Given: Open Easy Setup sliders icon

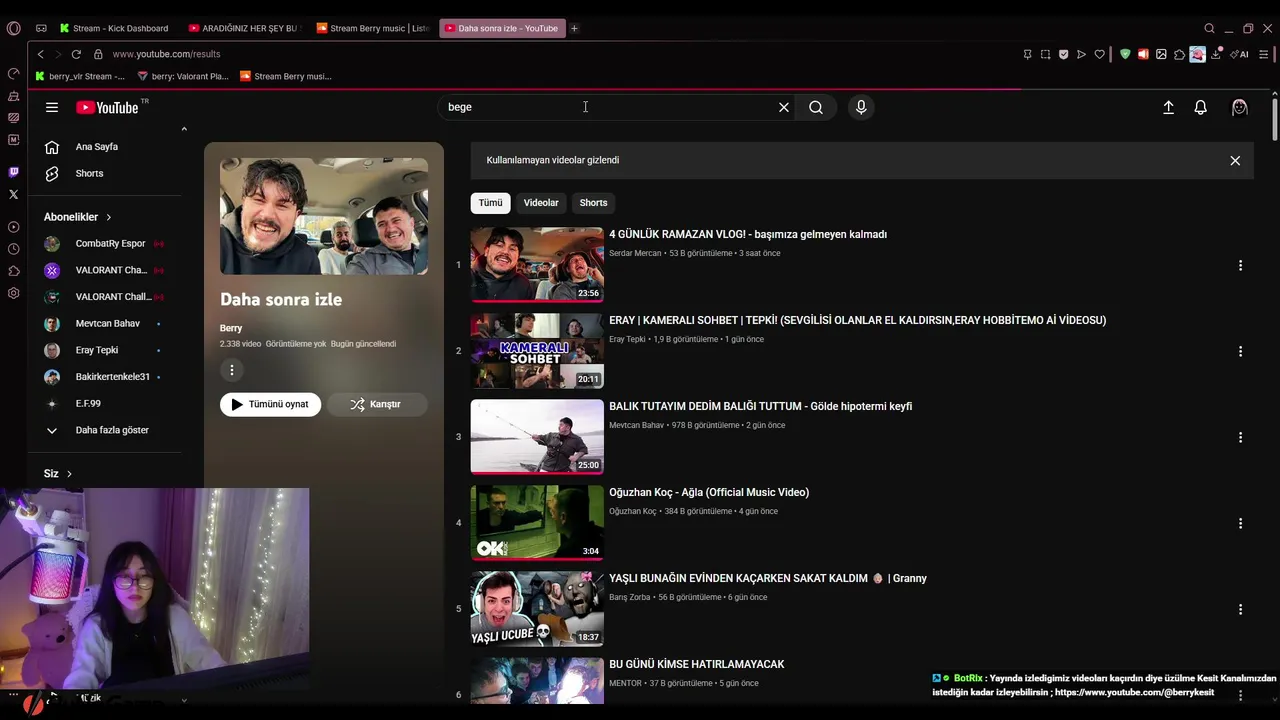Looking at the screenshot, I should click(x=1265, y=54).
